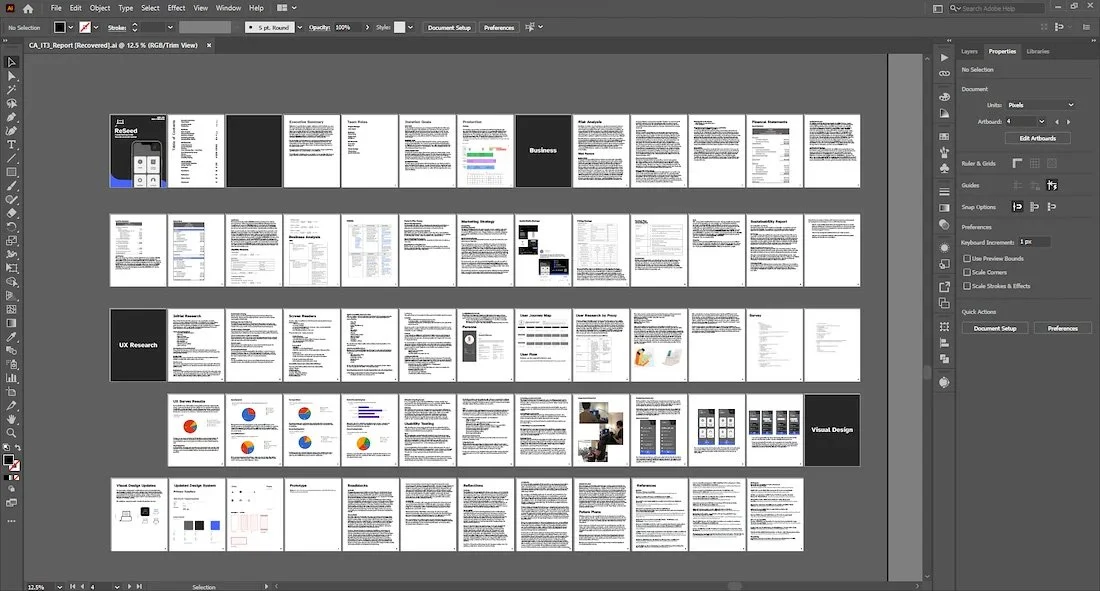Open the Swatches panel grid icon

[944, 136]
